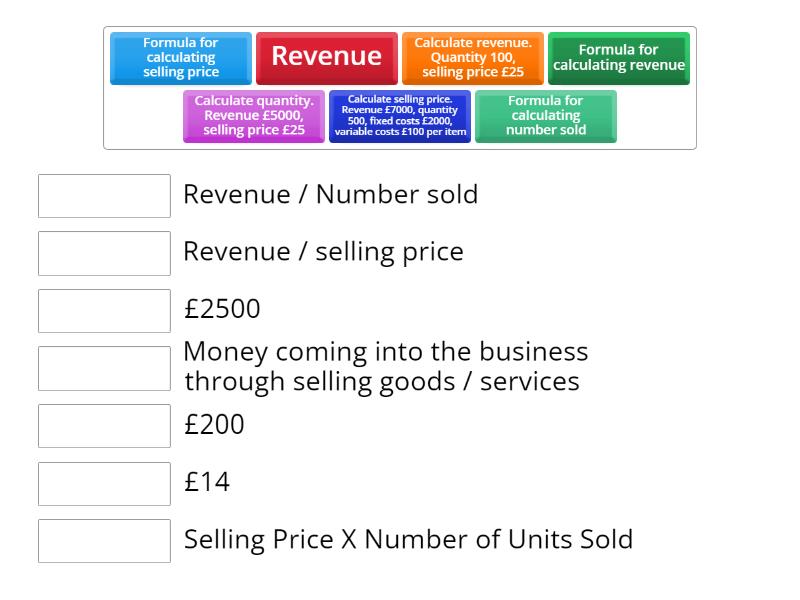This screenshot has width=800, height=600.
Task: Select the answer slot beside '£2500'
Action: coord(105,311)
